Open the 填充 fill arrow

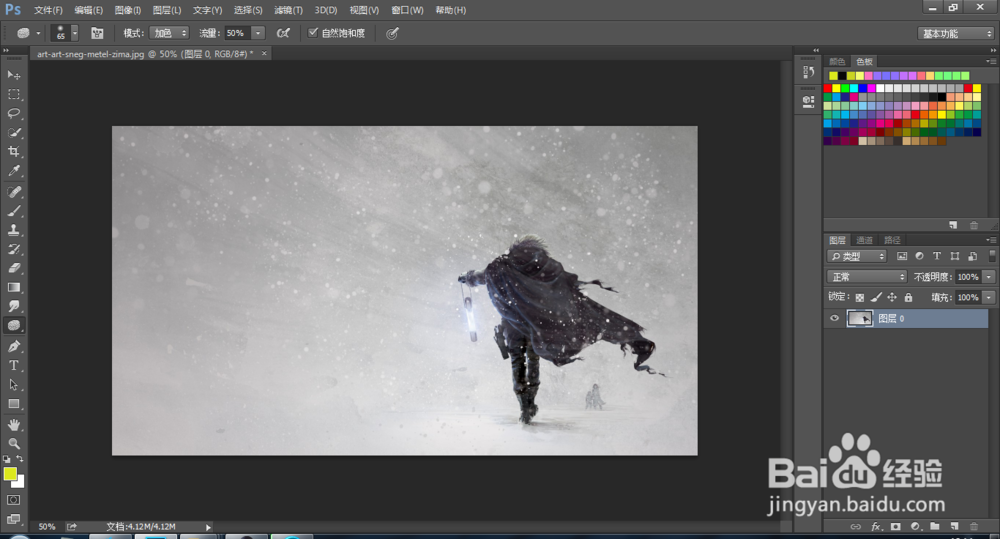click(989, 297)
